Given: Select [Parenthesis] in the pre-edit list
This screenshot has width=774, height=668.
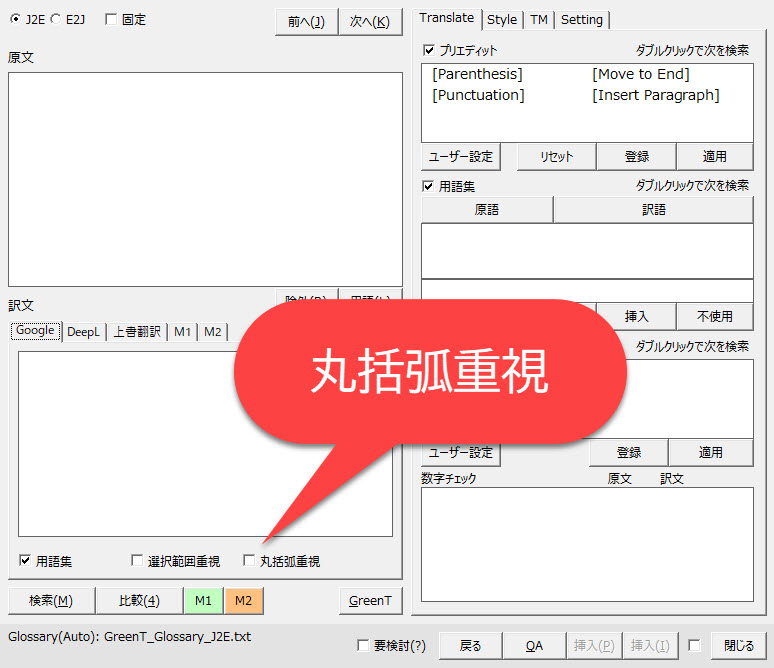Looking at the screenshot, I should [x=477, y=74].
